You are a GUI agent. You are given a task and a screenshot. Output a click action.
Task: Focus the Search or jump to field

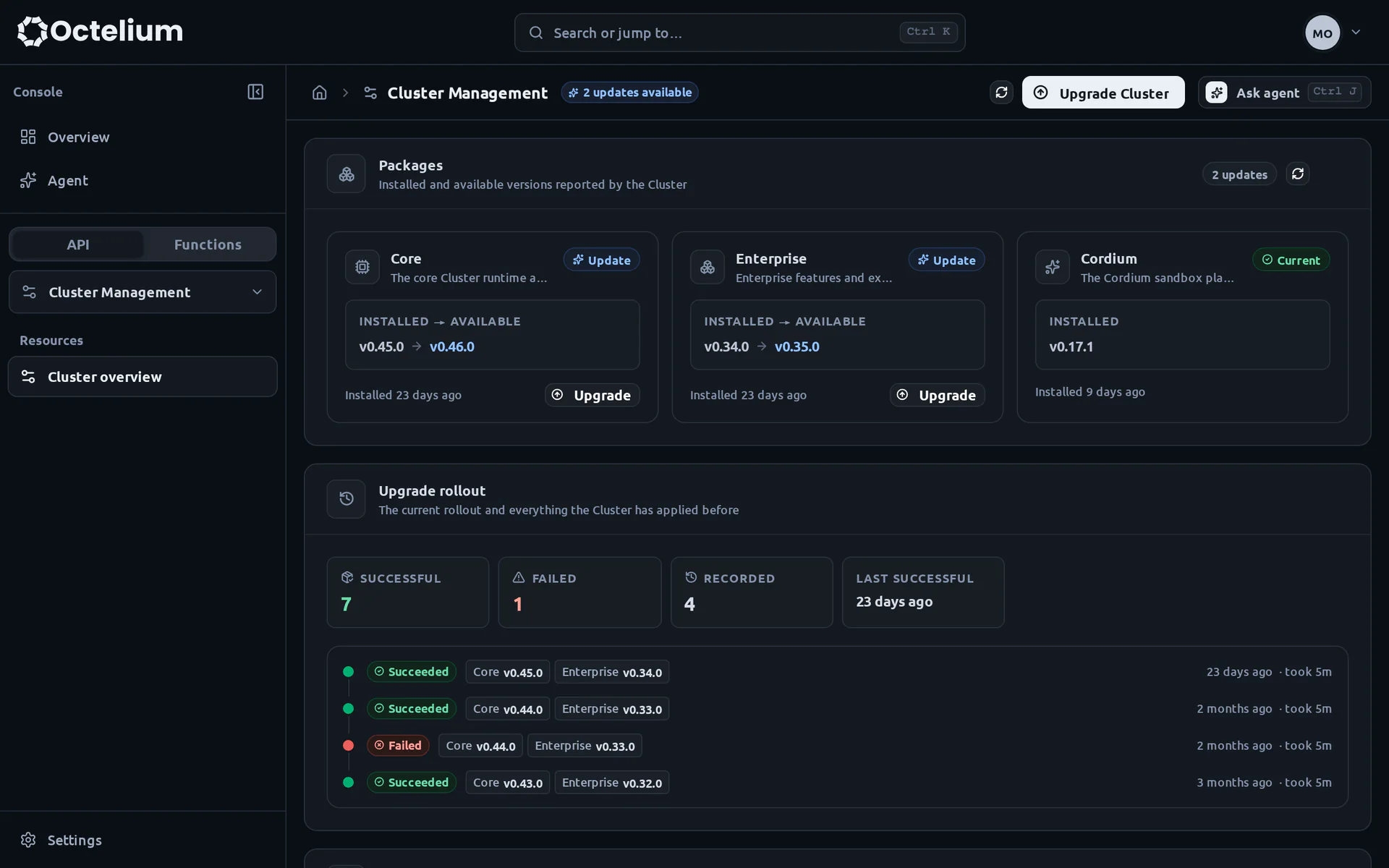739,33
